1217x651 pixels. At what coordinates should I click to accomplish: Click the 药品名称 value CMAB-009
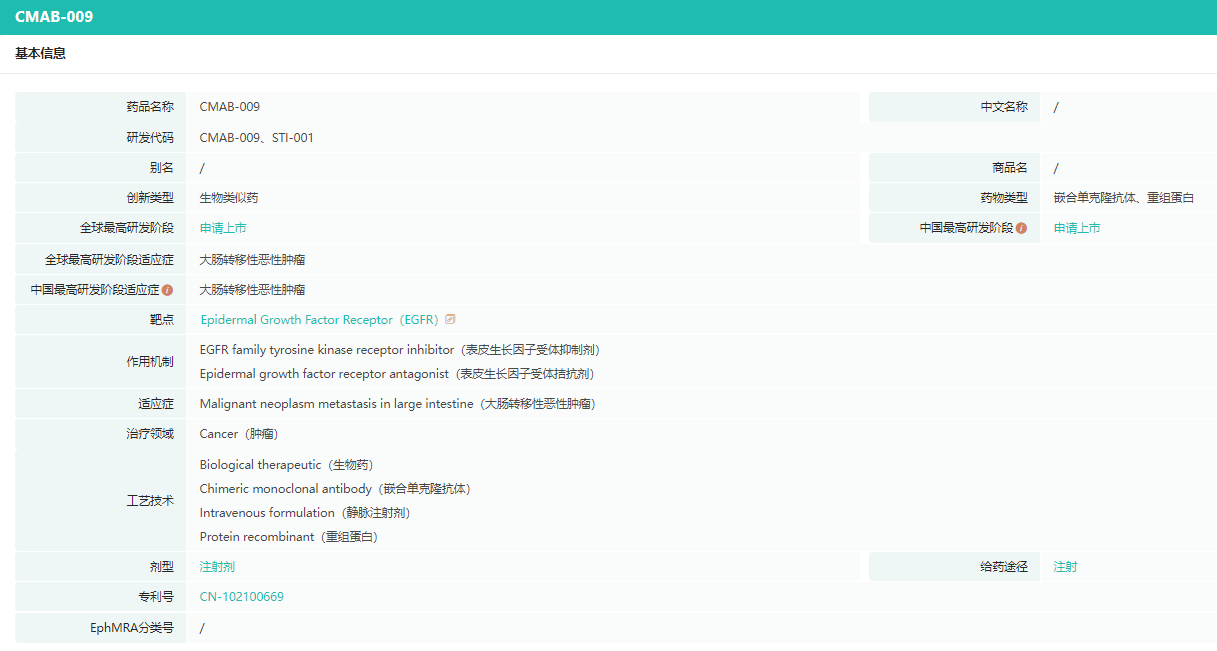click(229, 107)
